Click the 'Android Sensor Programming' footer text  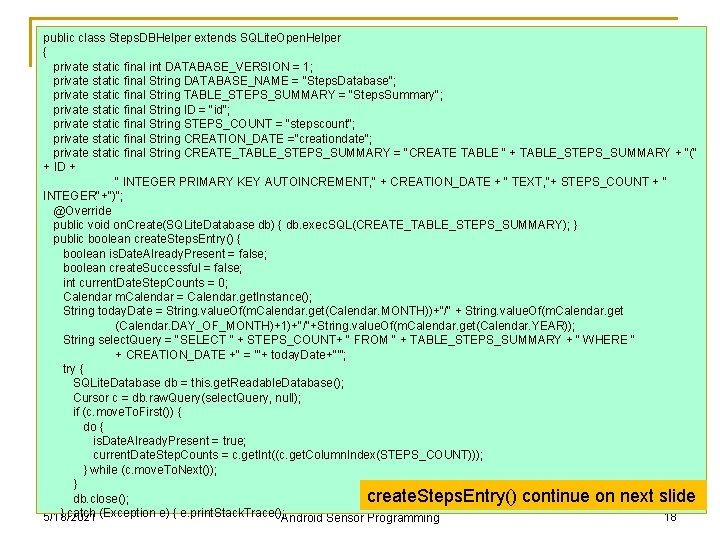(x=360, y=518)
